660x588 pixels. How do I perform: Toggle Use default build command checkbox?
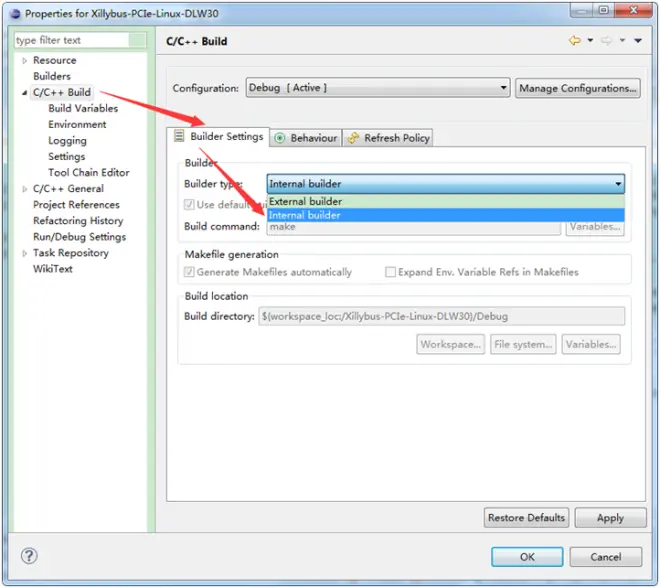189,205
